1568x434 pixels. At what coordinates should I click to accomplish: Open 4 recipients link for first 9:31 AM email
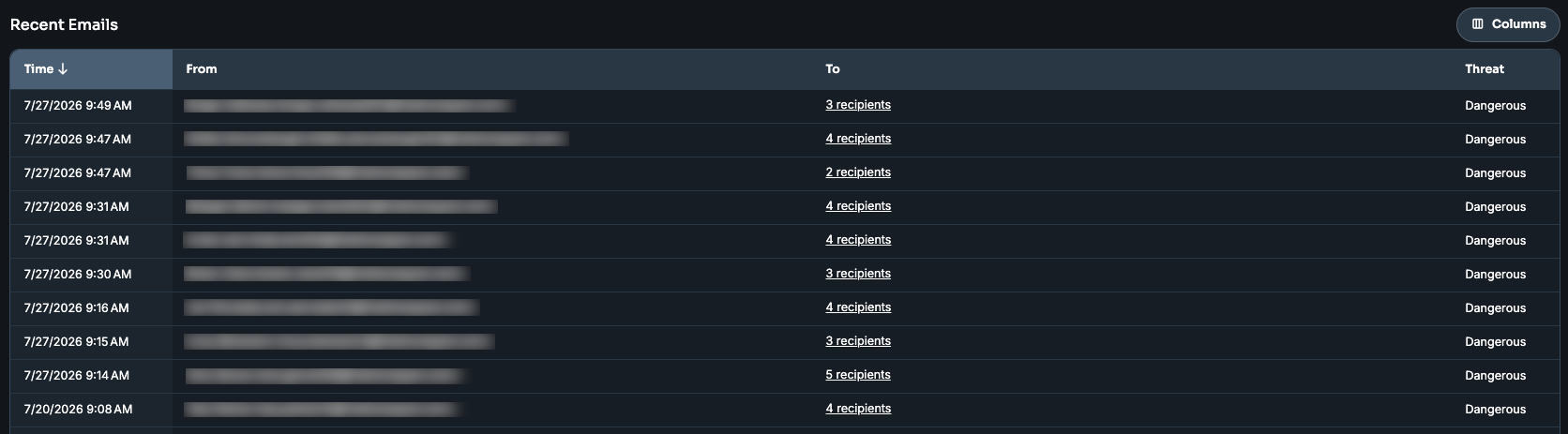(x=858, y=206)
